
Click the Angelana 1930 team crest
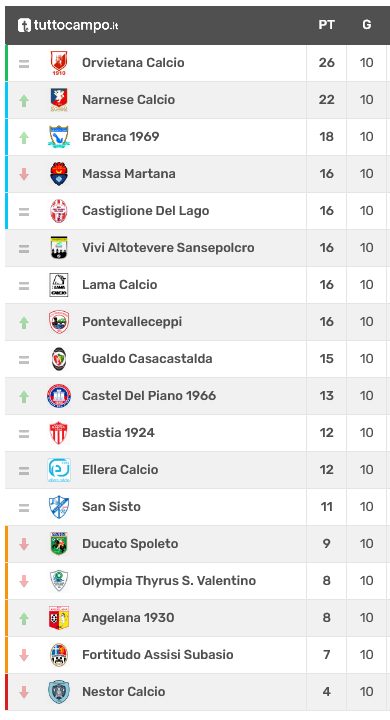59,618
